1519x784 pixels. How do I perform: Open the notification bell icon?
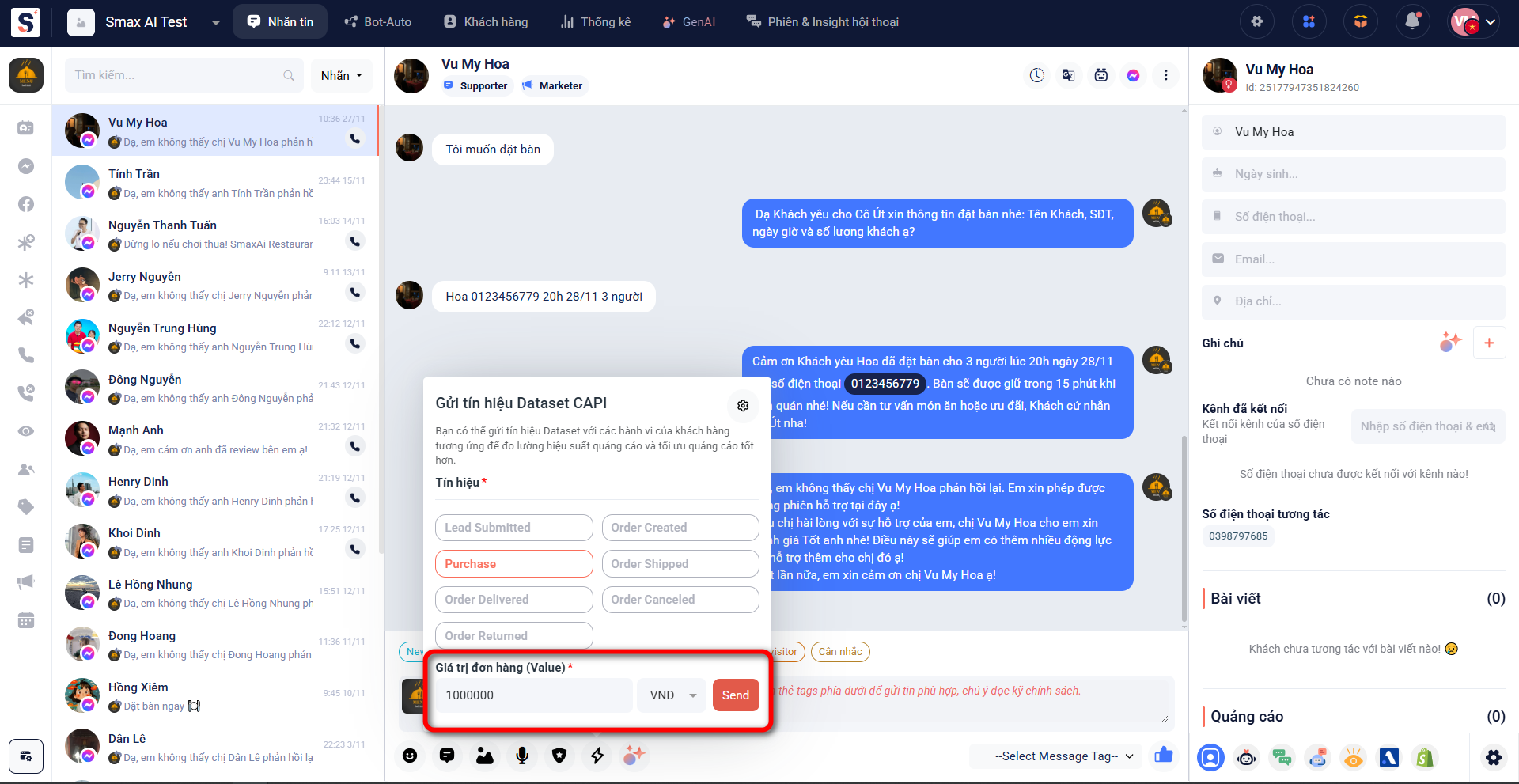point(1412,22)
